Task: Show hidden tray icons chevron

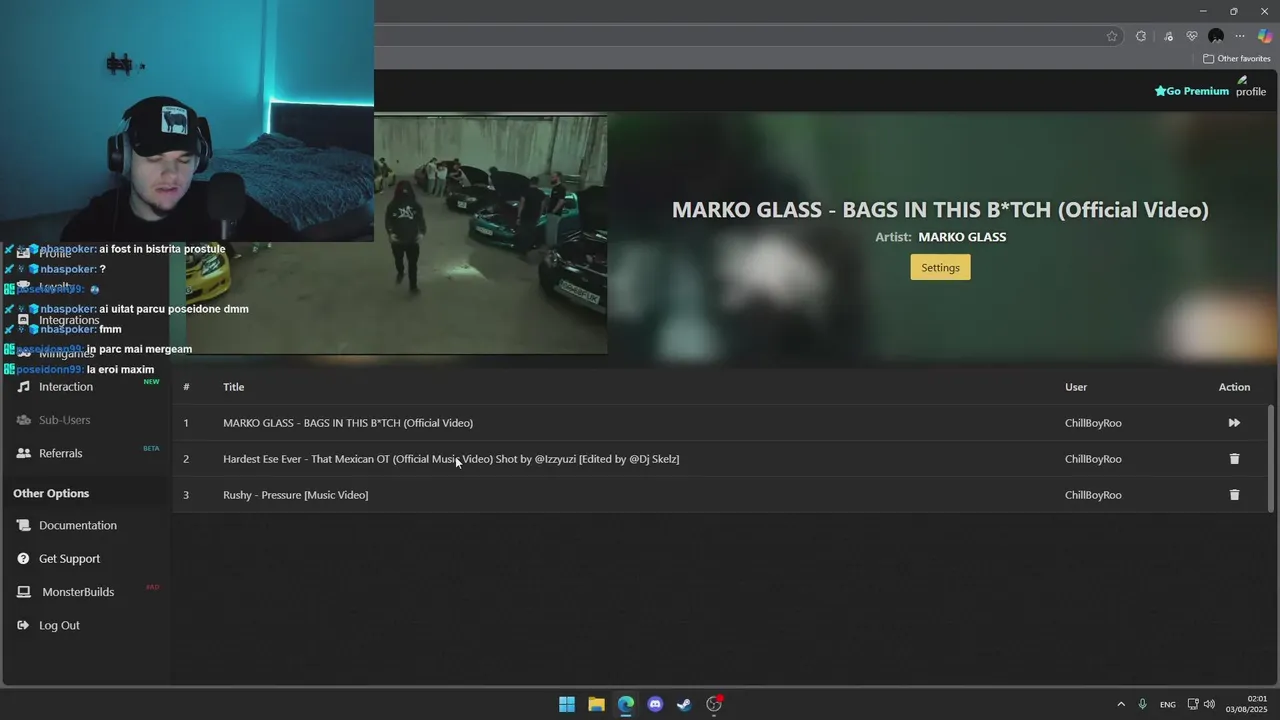Action: (1121, 704)
